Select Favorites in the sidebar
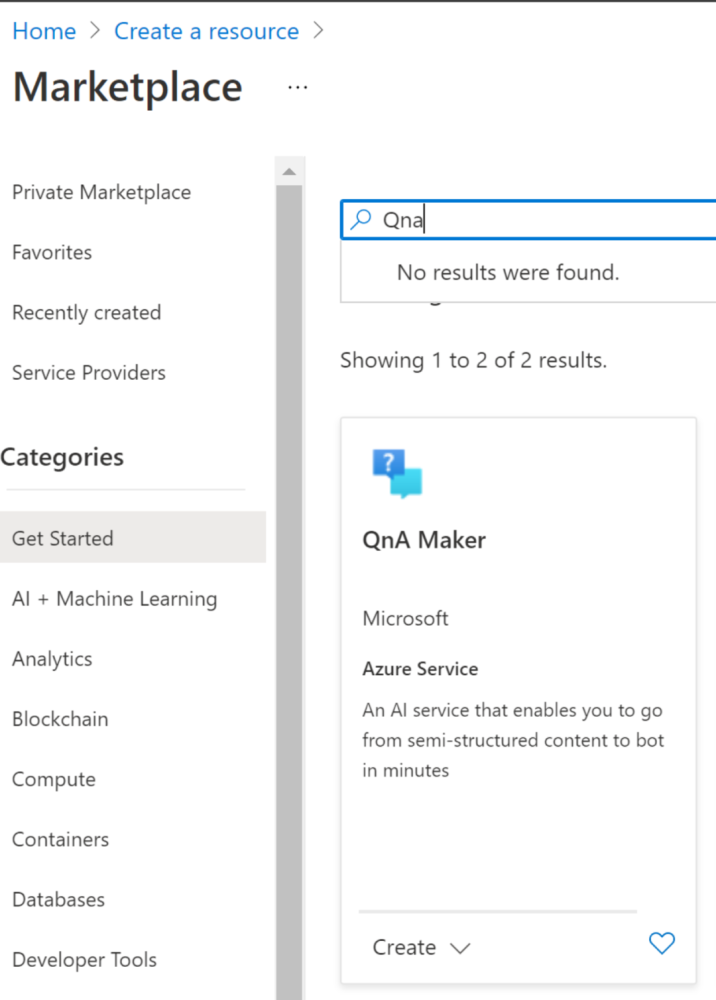Viewport: 716px width, 1000px height. [52, 253]
